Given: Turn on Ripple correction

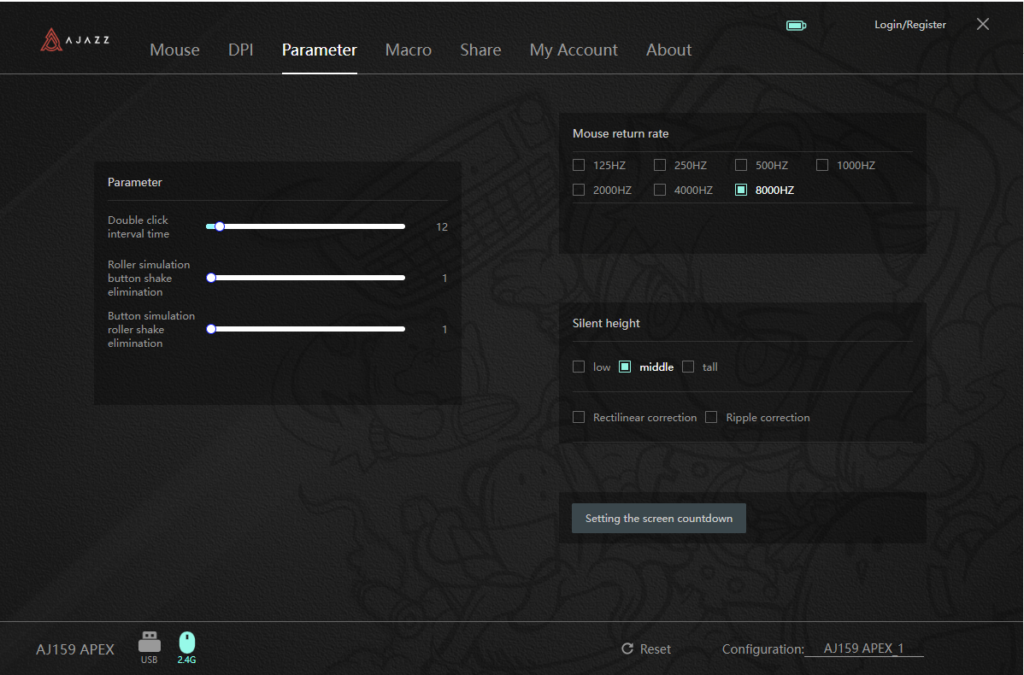Looking at the screenshot, I should click(712, 417).
